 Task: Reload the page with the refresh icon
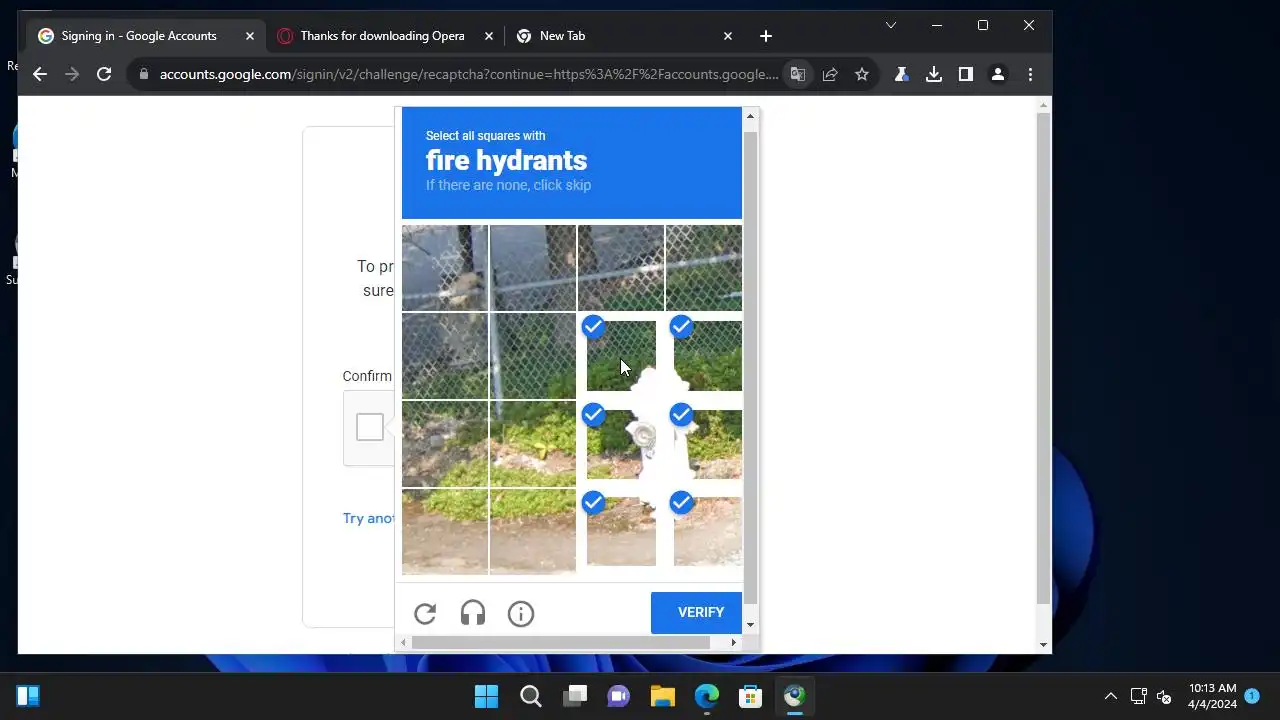(104, 74)
